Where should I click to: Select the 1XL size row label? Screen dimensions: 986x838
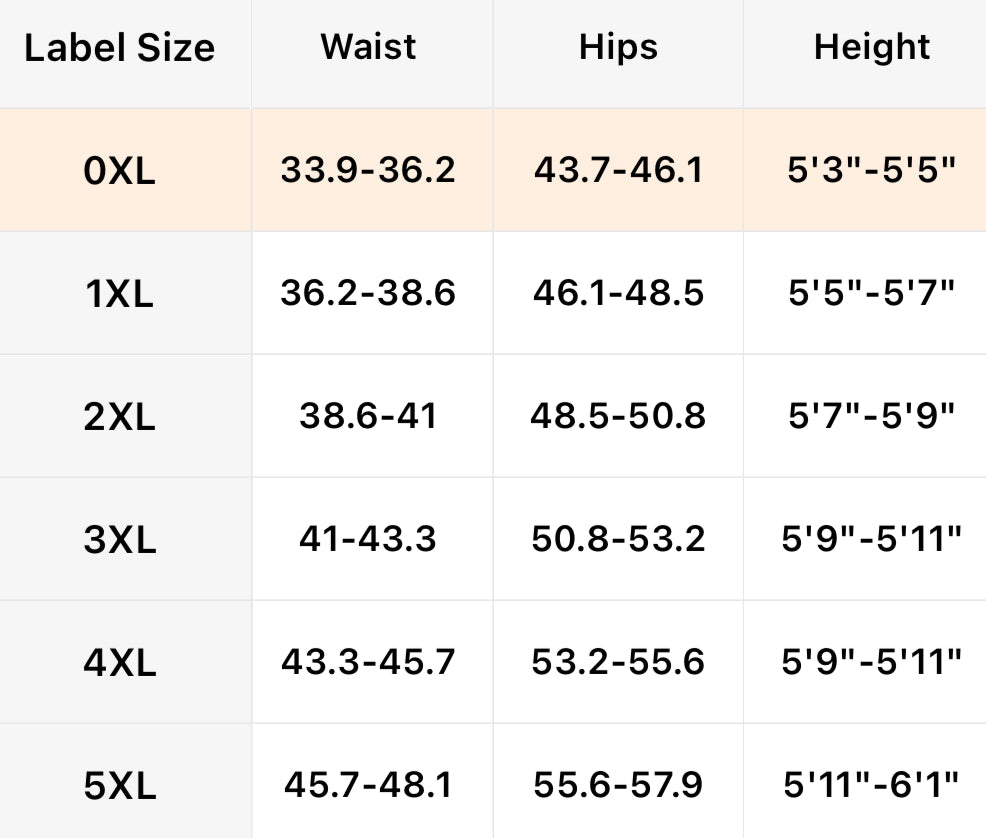click(120, 294)
